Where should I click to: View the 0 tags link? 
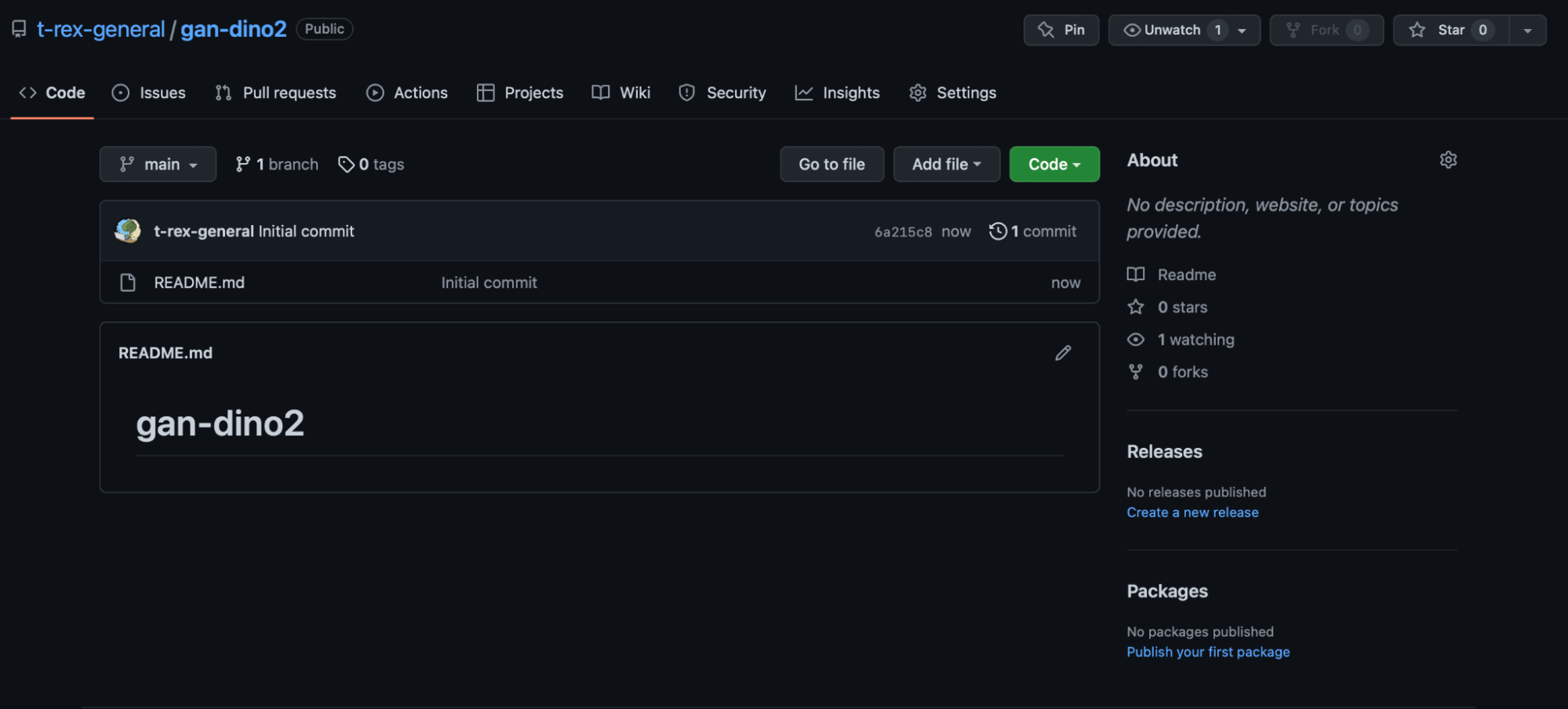pos(371,164)
